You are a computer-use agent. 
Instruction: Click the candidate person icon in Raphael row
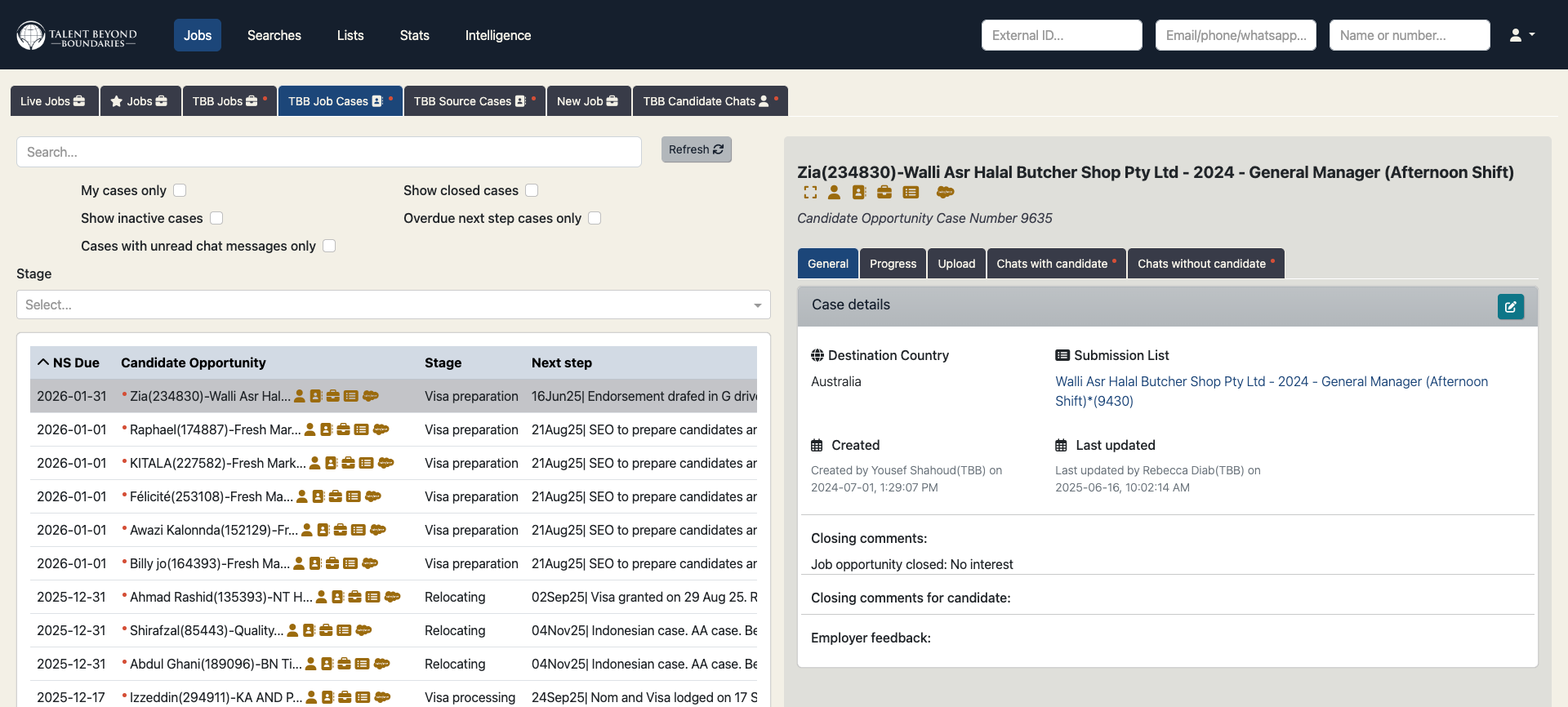click(310, 430)
